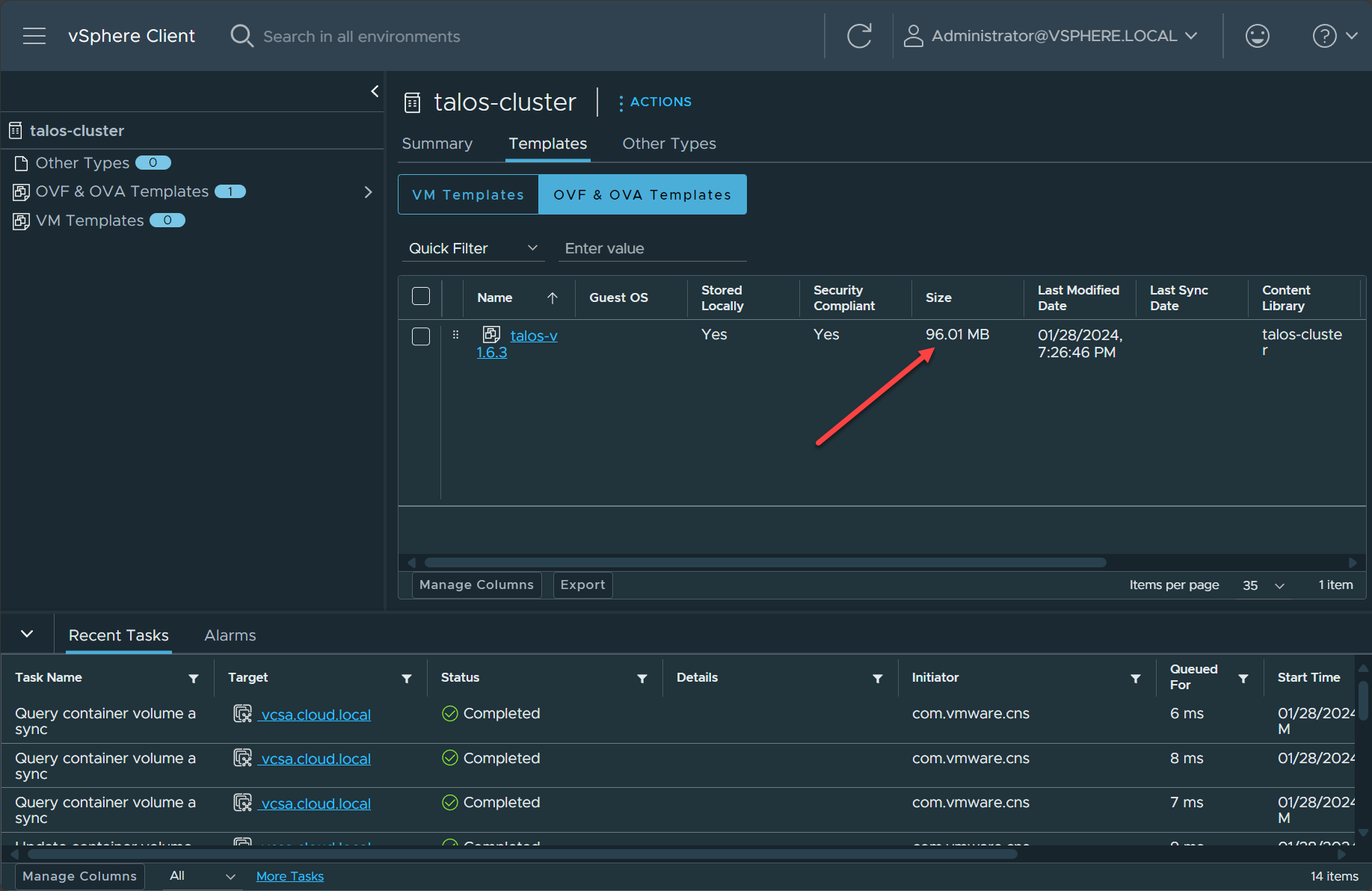This screenshot has height=891, width=1372.
Task: Click the refresh icon in header
Action: (859, 36)
